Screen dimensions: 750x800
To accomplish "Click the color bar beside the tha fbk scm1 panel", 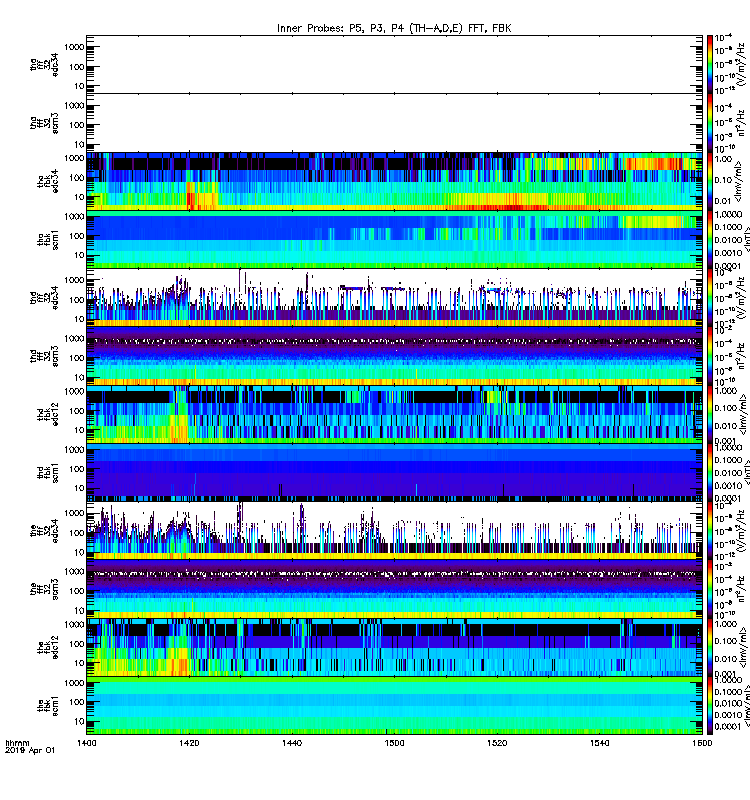I will click(710, 240).
